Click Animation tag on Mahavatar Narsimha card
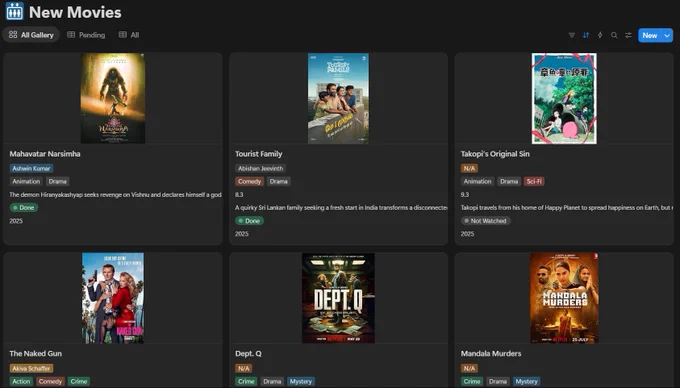The image size is (680, 388). tap(26, 181)
